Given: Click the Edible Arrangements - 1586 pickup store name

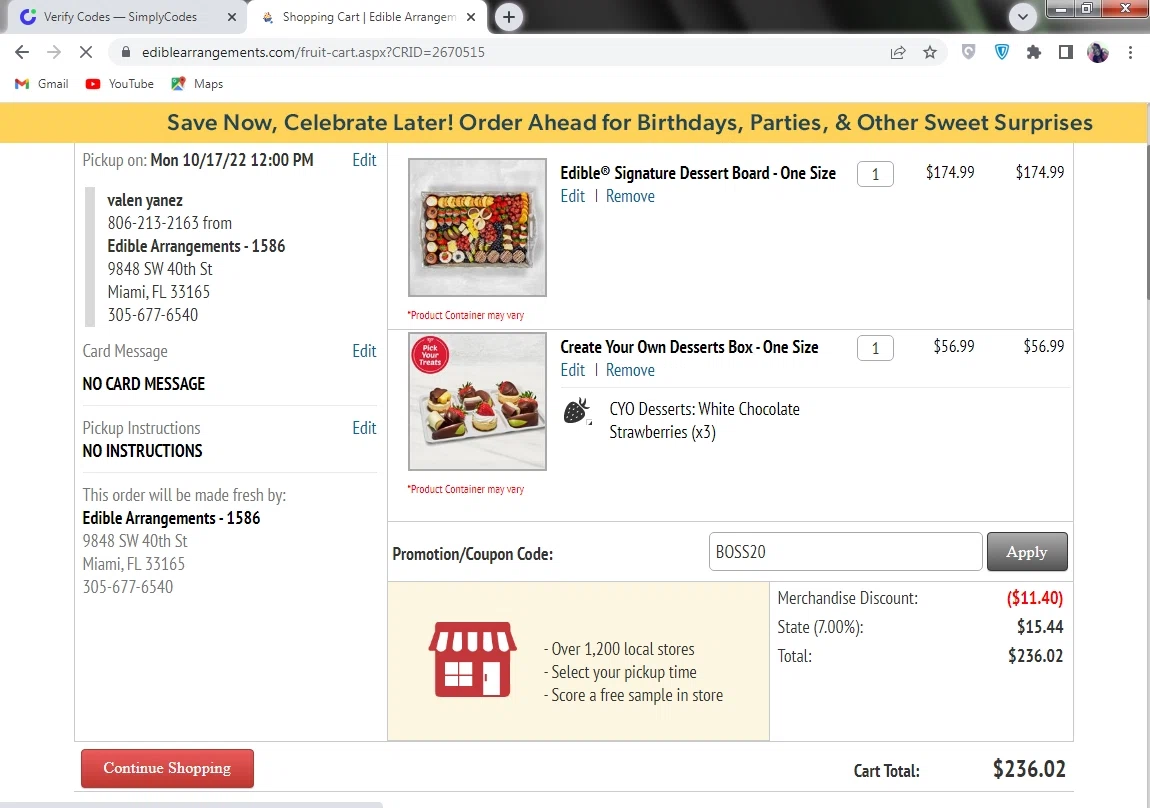Looking at the screenshot, I should tap(196, 246).
